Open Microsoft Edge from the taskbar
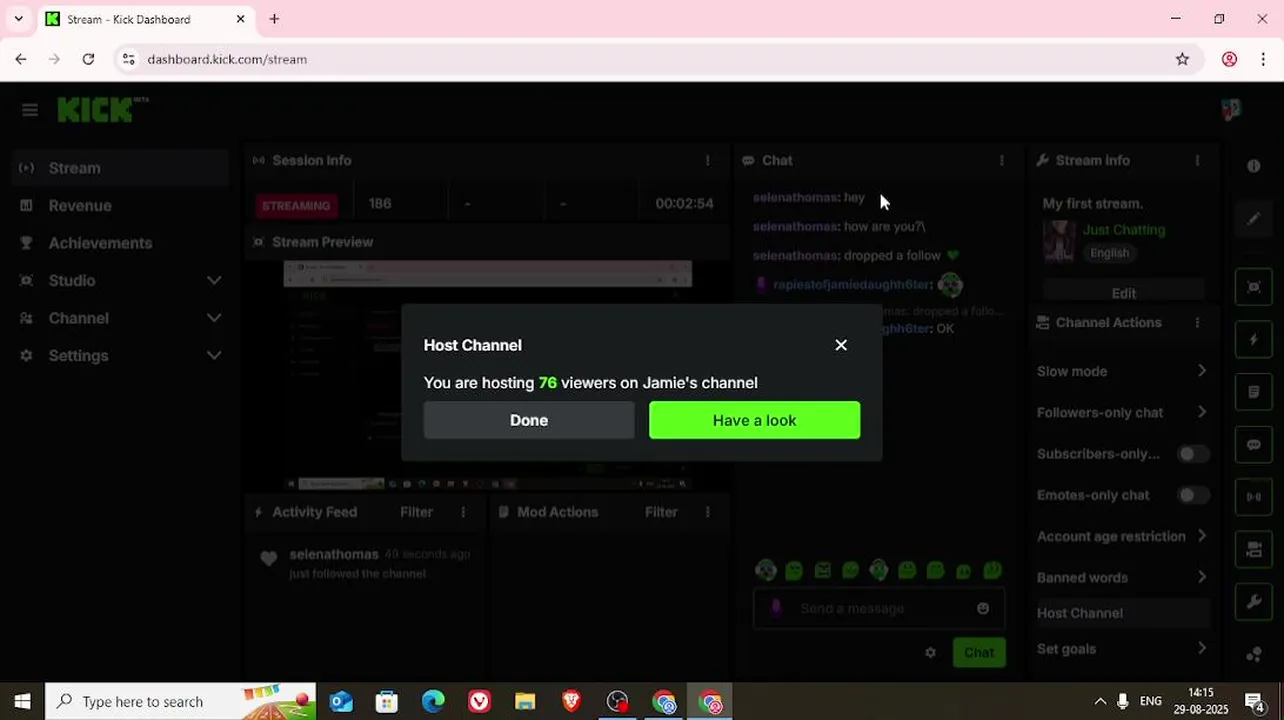 click(x=433, y=702)
